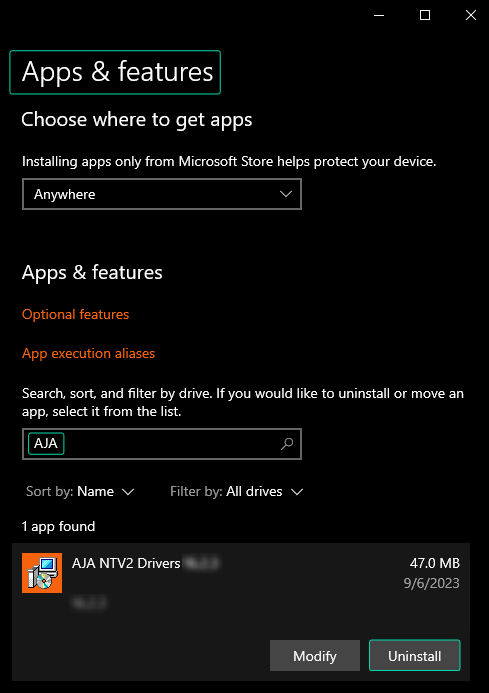
Task: Close the Settings window
Action: point(471,15)
